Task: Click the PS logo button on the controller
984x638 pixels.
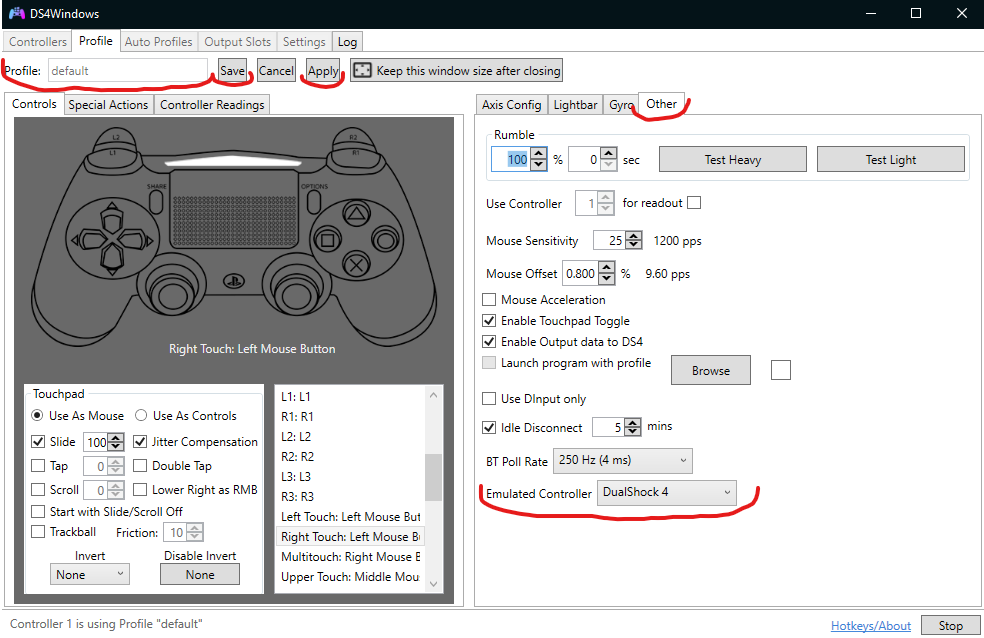Action: coord(234,281)
